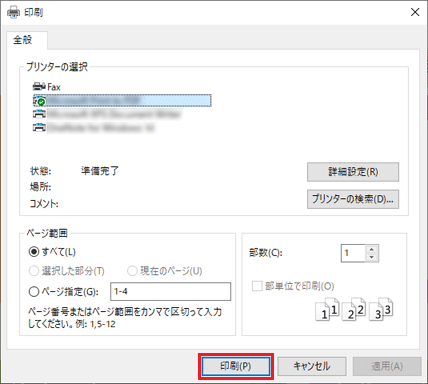Click the 印刷(P) button
Viewport: 428px width, 384px height.
click(x=236, y=366)
